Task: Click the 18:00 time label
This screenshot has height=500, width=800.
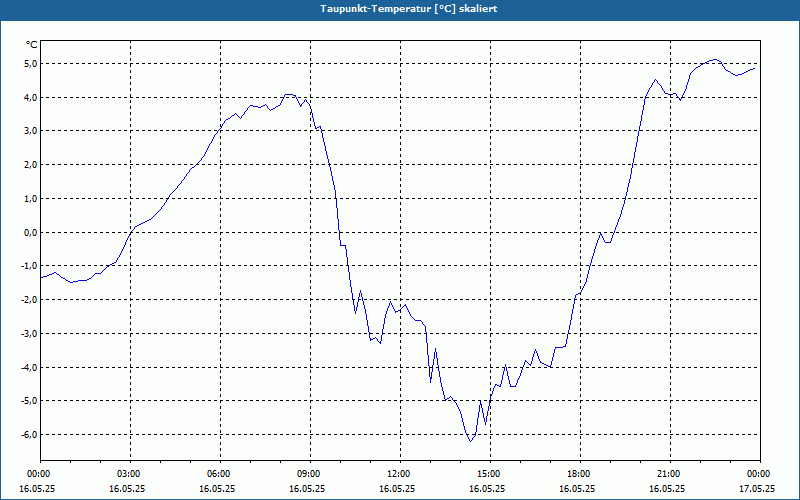Action: pyautogui.click(x=580, y=474)
